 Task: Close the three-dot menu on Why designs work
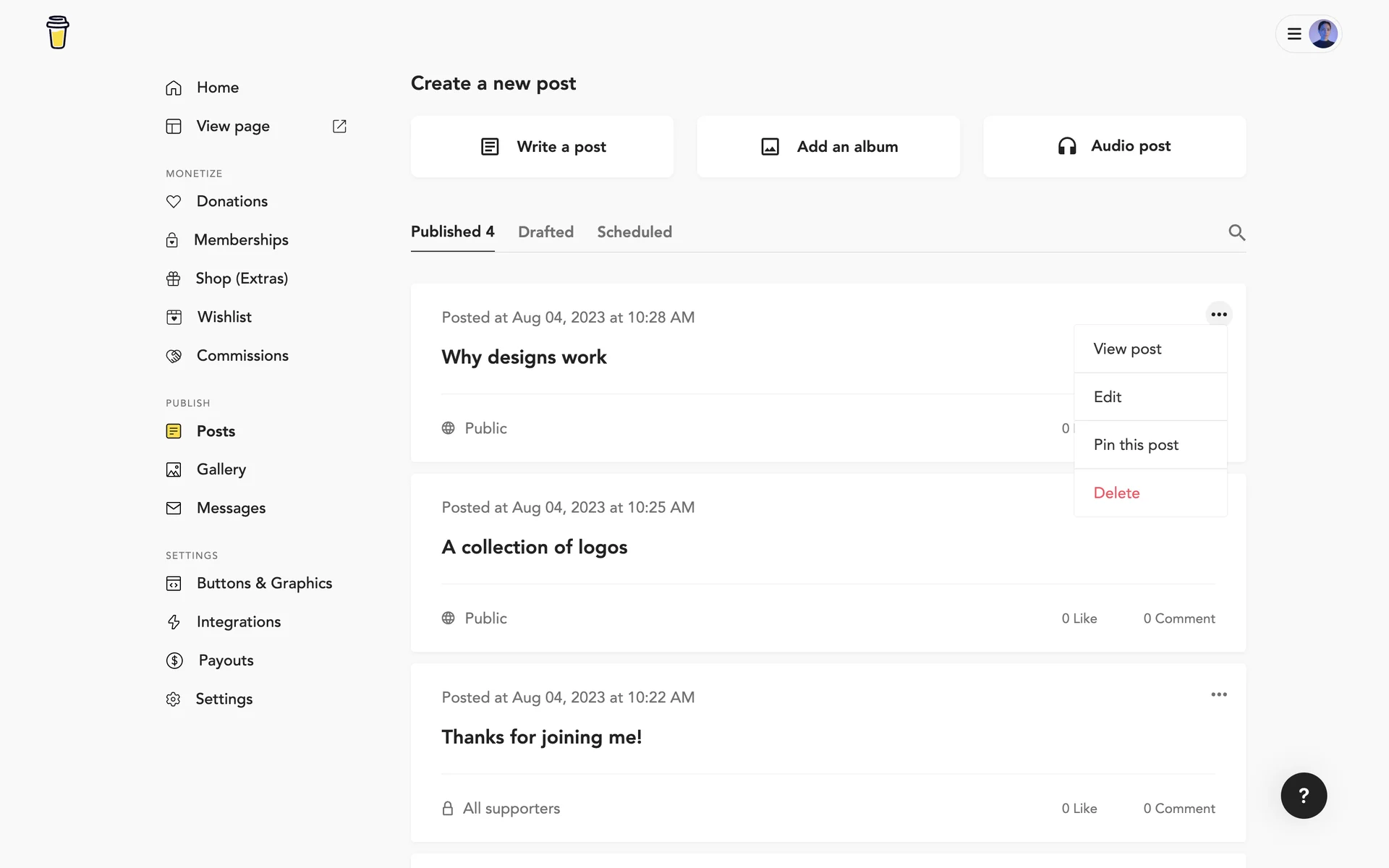[x=1219, y=314]
